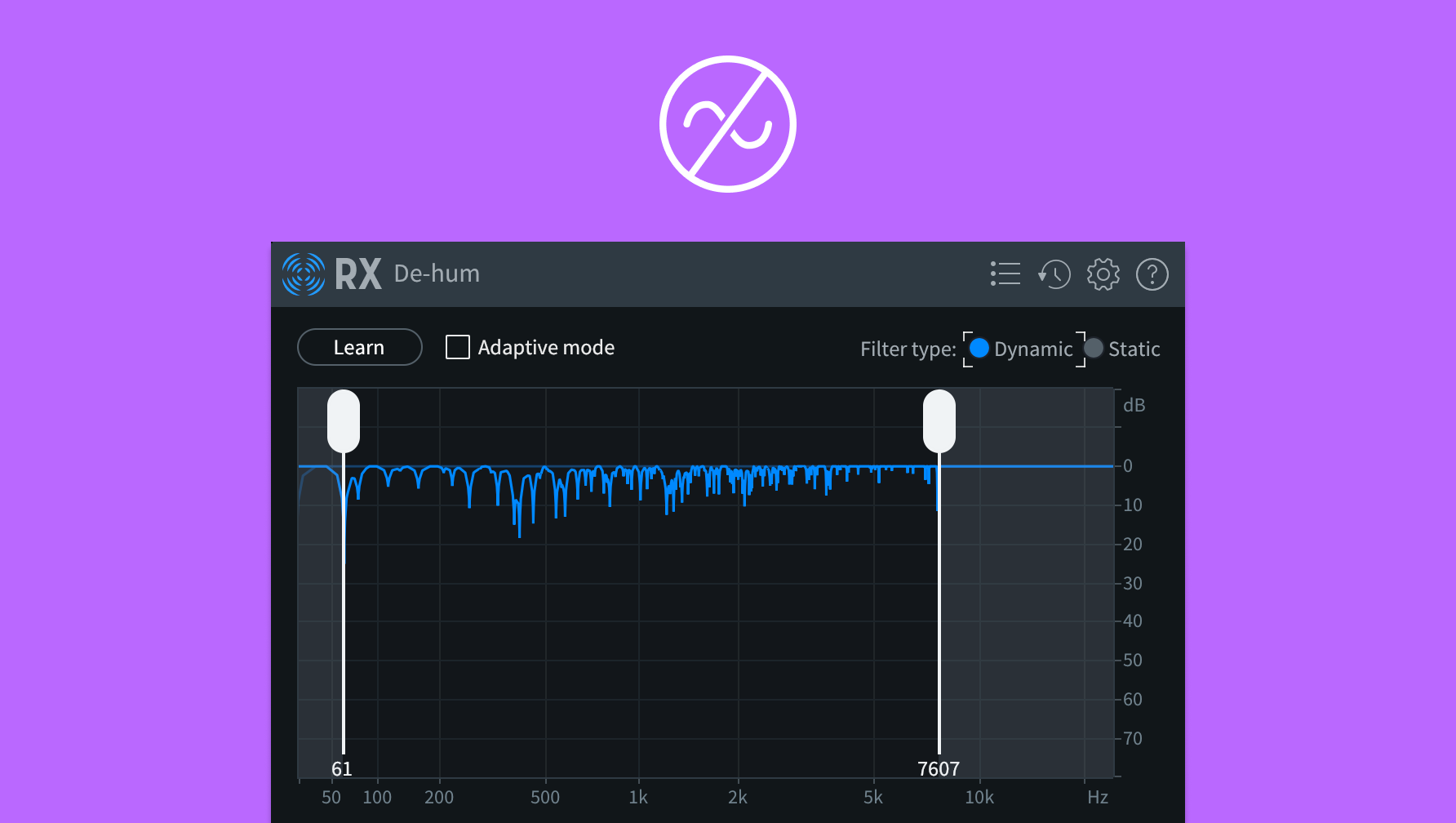Click the 0 dB scale label

(1128, 466)
